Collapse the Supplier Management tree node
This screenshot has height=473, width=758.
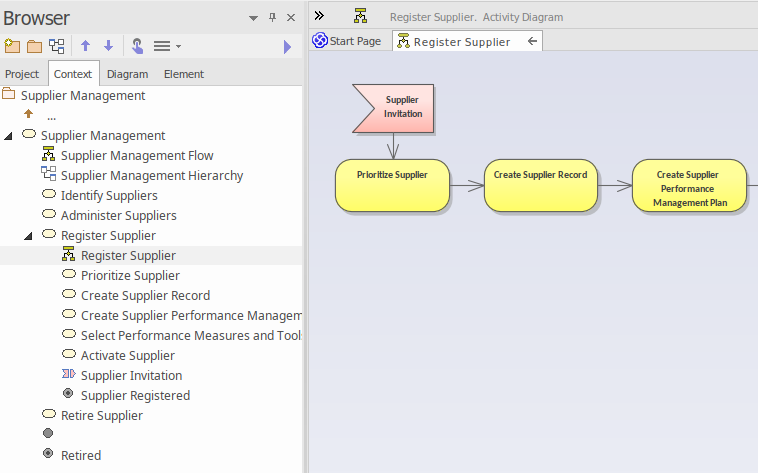[x=9, y=136]
